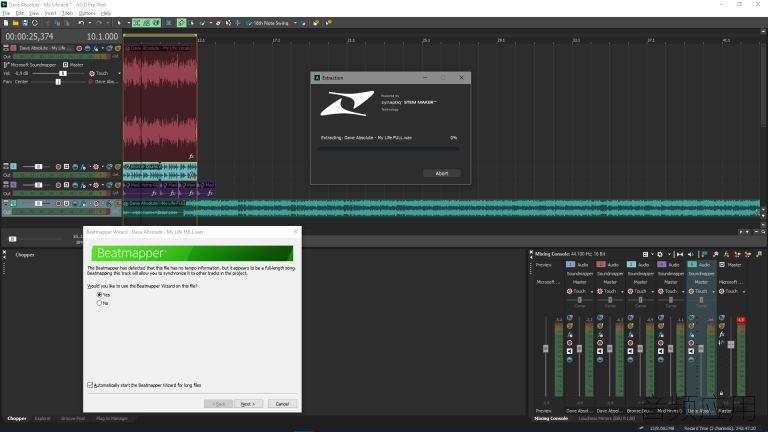768x432 pixels.
Task: Toggle the square button on teal track 4
Action: pos(67,203)
